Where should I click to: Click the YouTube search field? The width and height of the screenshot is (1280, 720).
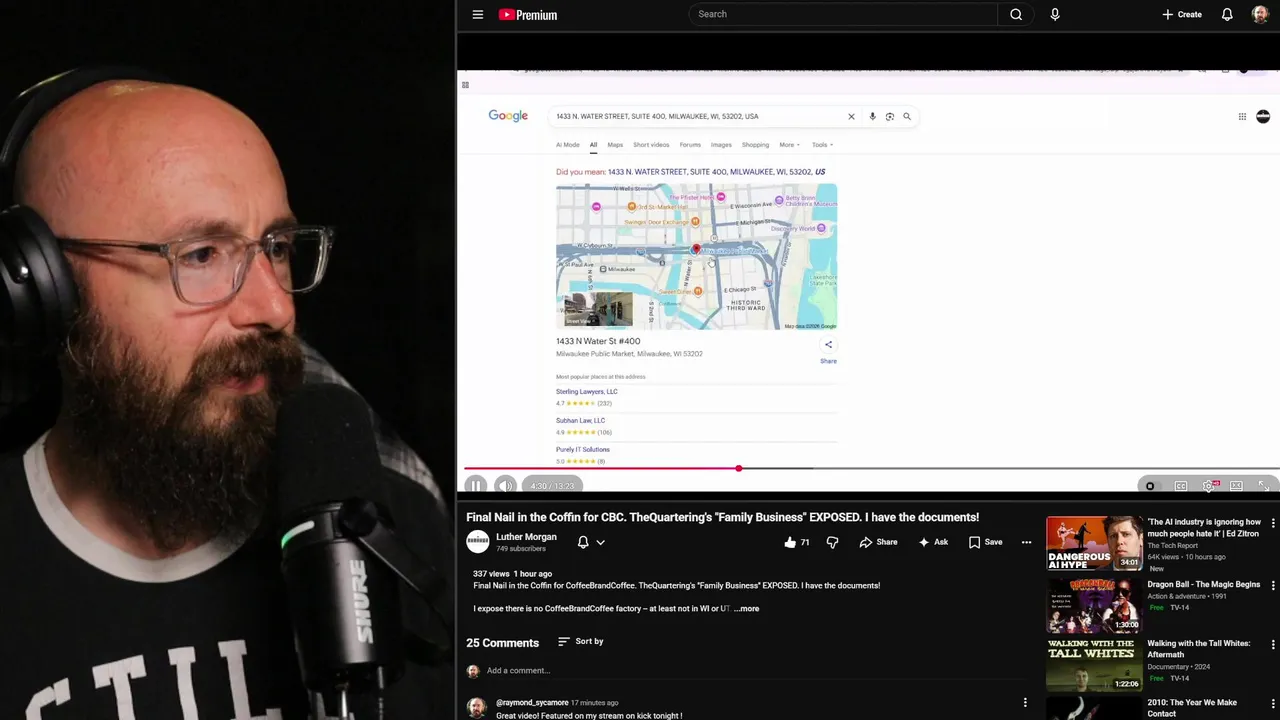coord(842,14)
